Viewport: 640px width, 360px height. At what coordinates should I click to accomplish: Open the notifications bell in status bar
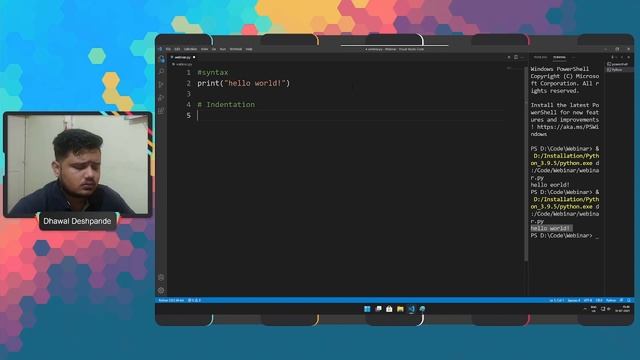pos(629,300)
